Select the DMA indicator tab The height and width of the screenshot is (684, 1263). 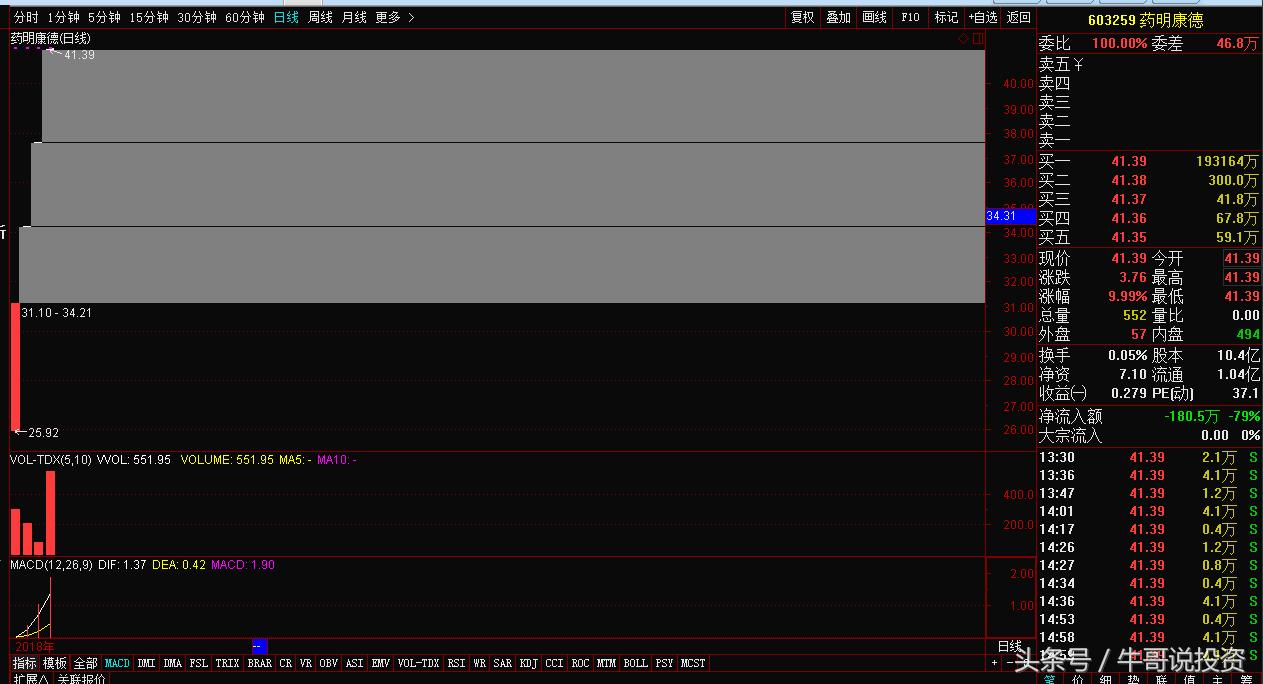click(172, 663)
